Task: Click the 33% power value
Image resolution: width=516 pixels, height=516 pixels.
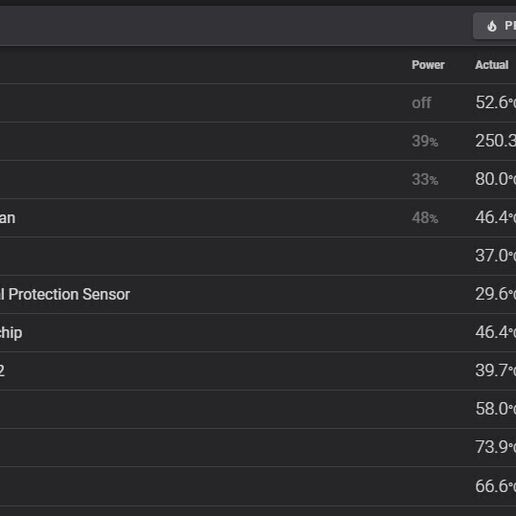Action: 425,179
